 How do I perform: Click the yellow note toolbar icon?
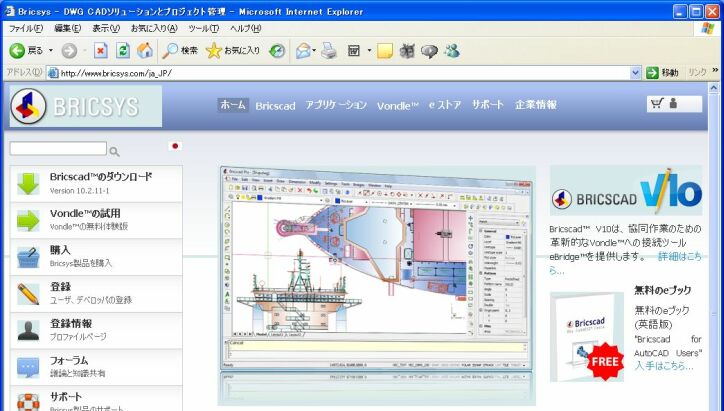tap(385, 51)
